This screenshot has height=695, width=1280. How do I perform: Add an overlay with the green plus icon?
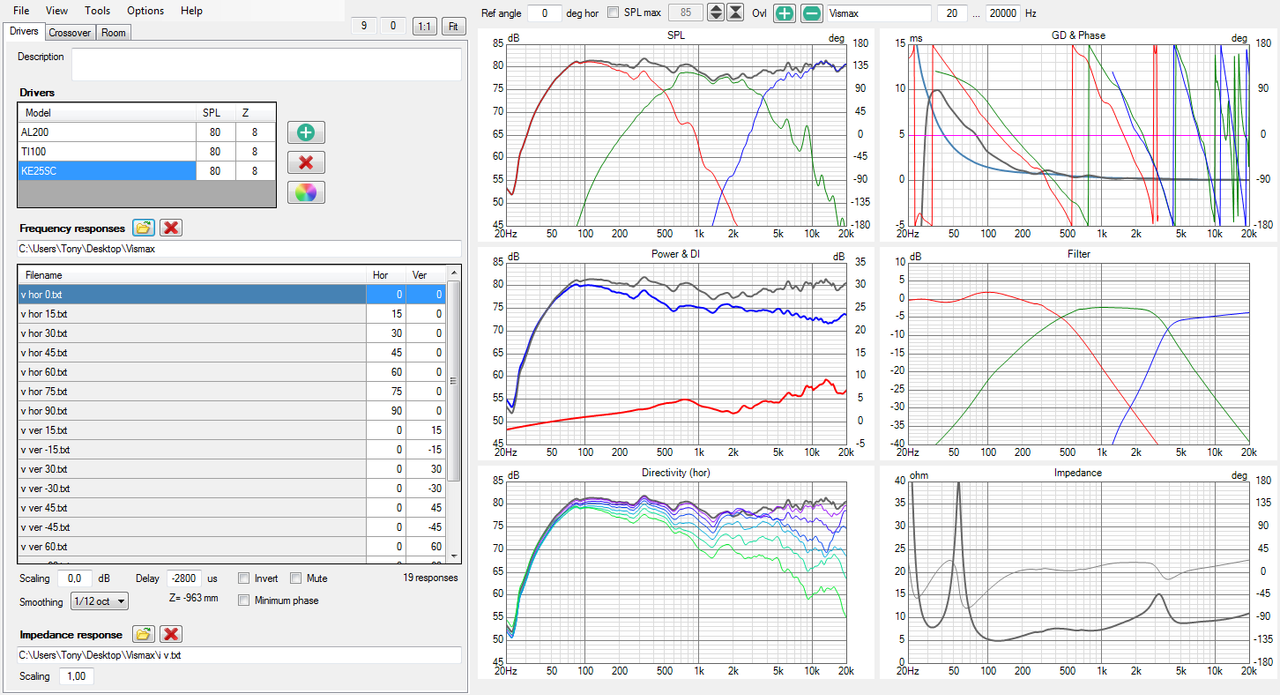pos(785,12)
